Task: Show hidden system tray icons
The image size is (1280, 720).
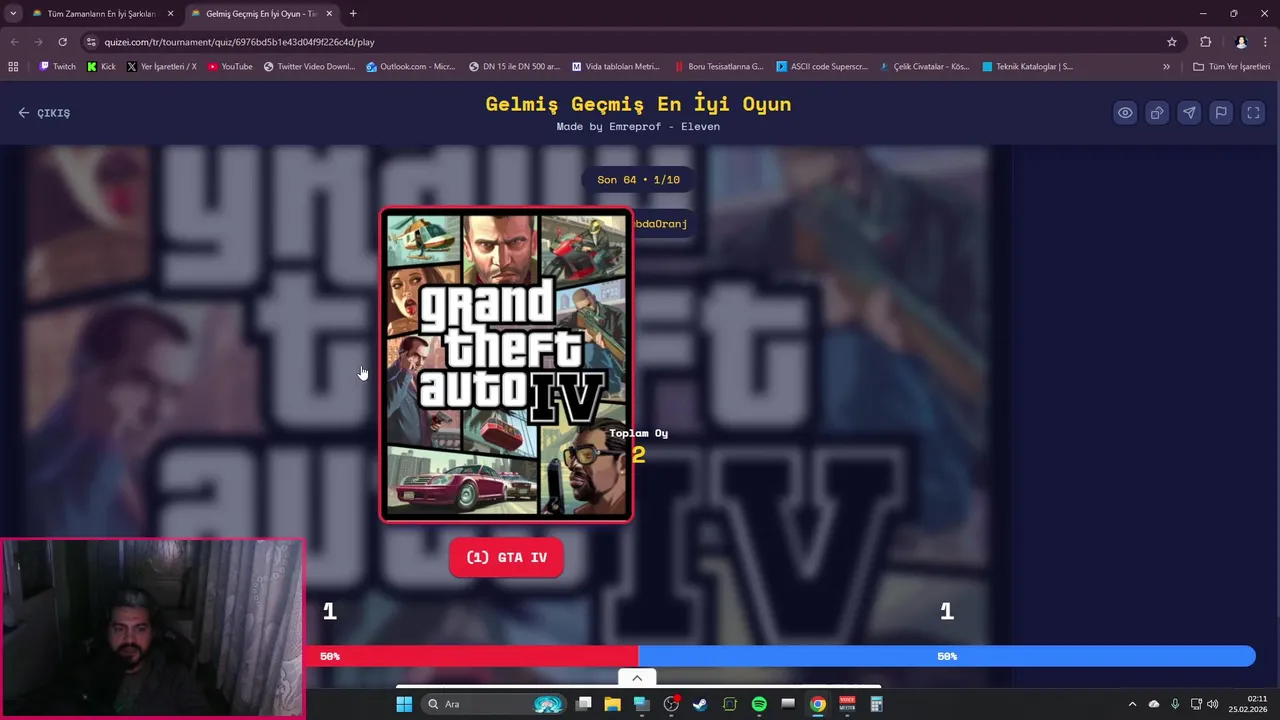Action: (x=1132, y=704)
